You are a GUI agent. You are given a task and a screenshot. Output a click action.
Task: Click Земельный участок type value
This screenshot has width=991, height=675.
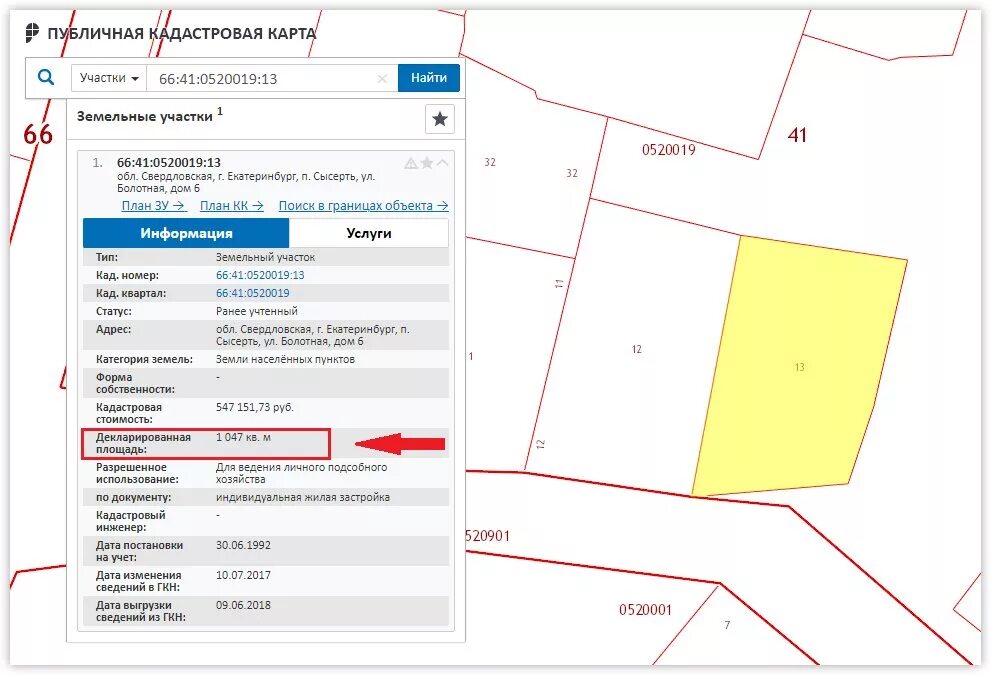click(x=265, y=257)
